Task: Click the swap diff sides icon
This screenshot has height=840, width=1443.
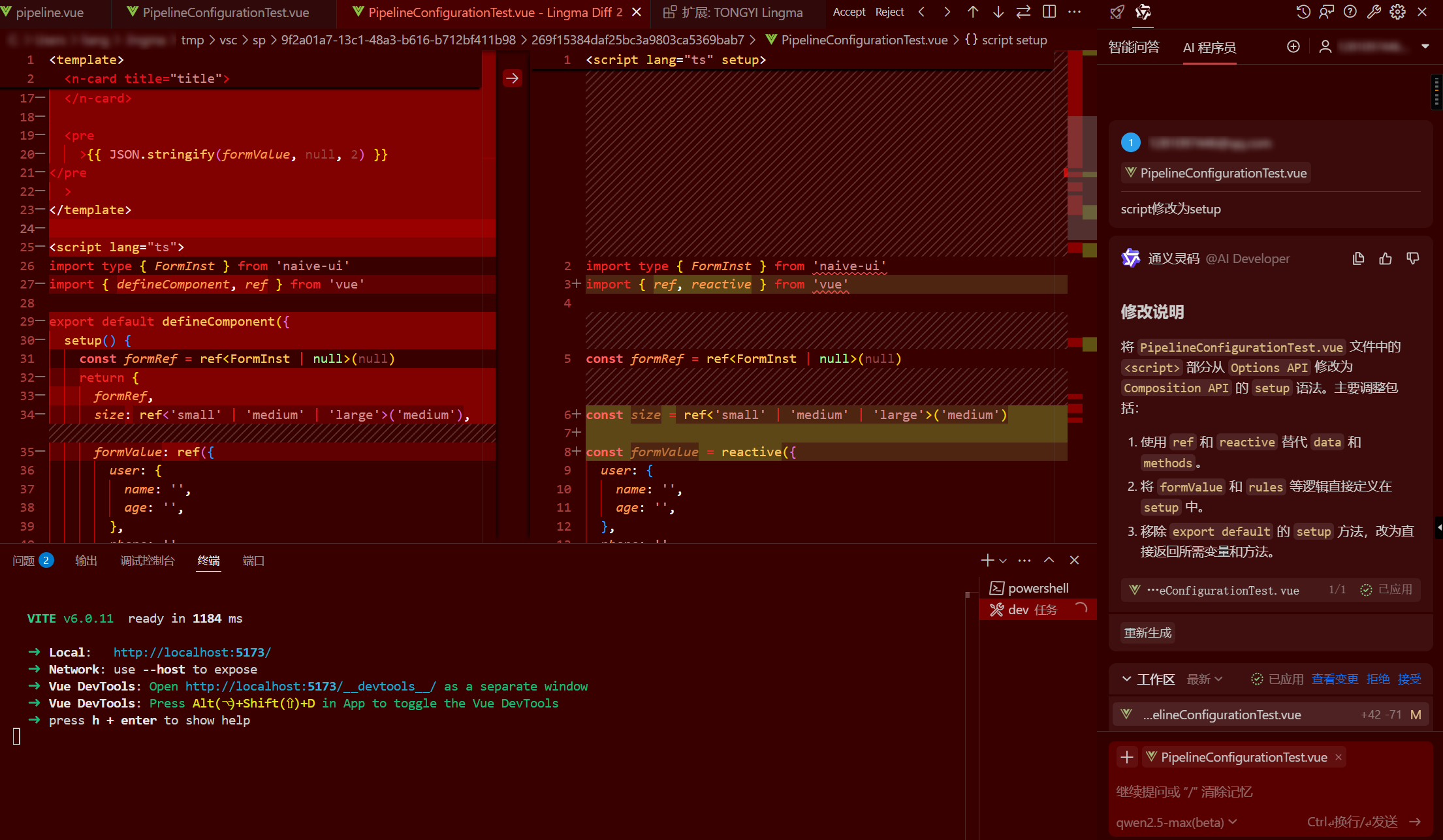Action: pyautogui.click(x=1023, y=12)
